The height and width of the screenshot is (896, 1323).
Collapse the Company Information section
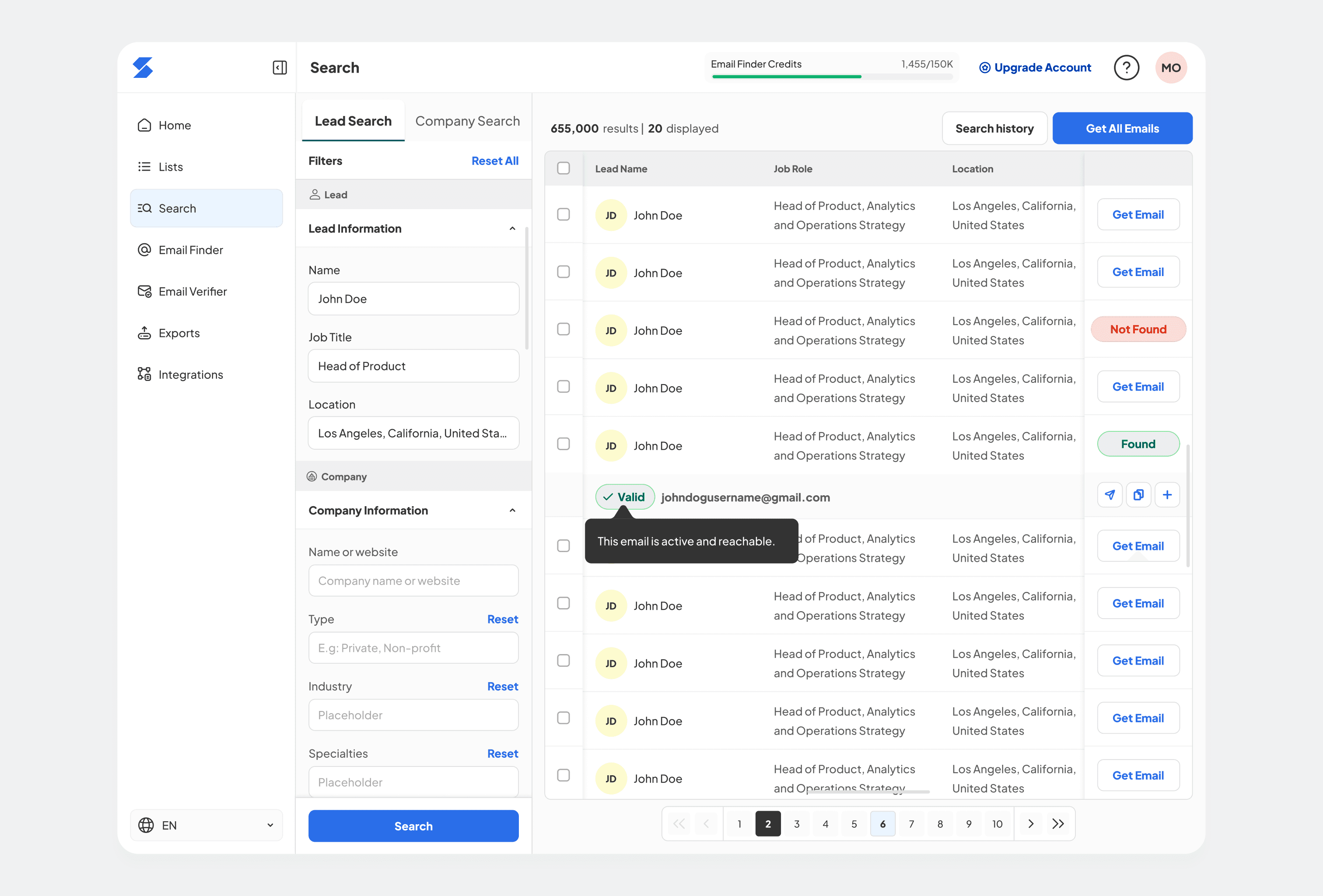point(512,511)
